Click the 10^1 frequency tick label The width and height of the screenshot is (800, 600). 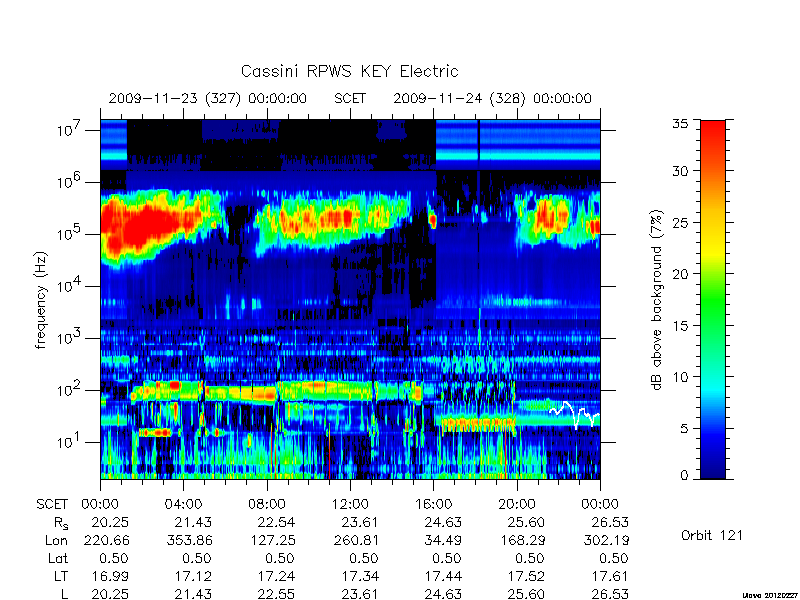click(x=70, y=441)
